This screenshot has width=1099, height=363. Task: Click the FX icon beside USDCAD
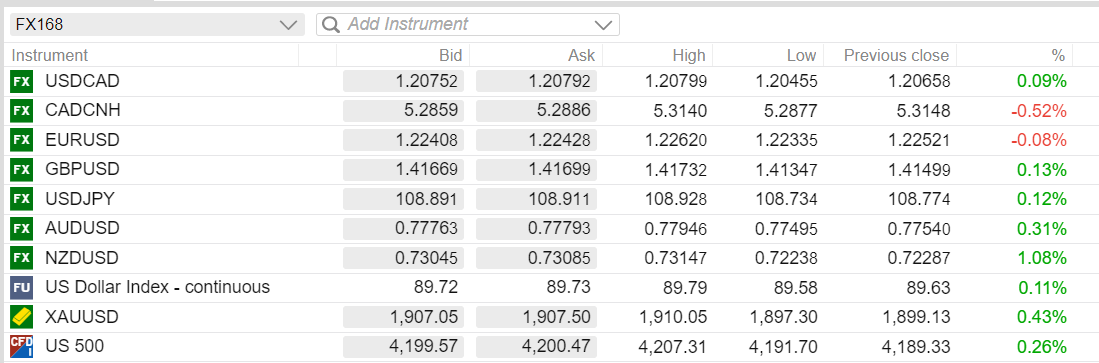click(21, 81)
